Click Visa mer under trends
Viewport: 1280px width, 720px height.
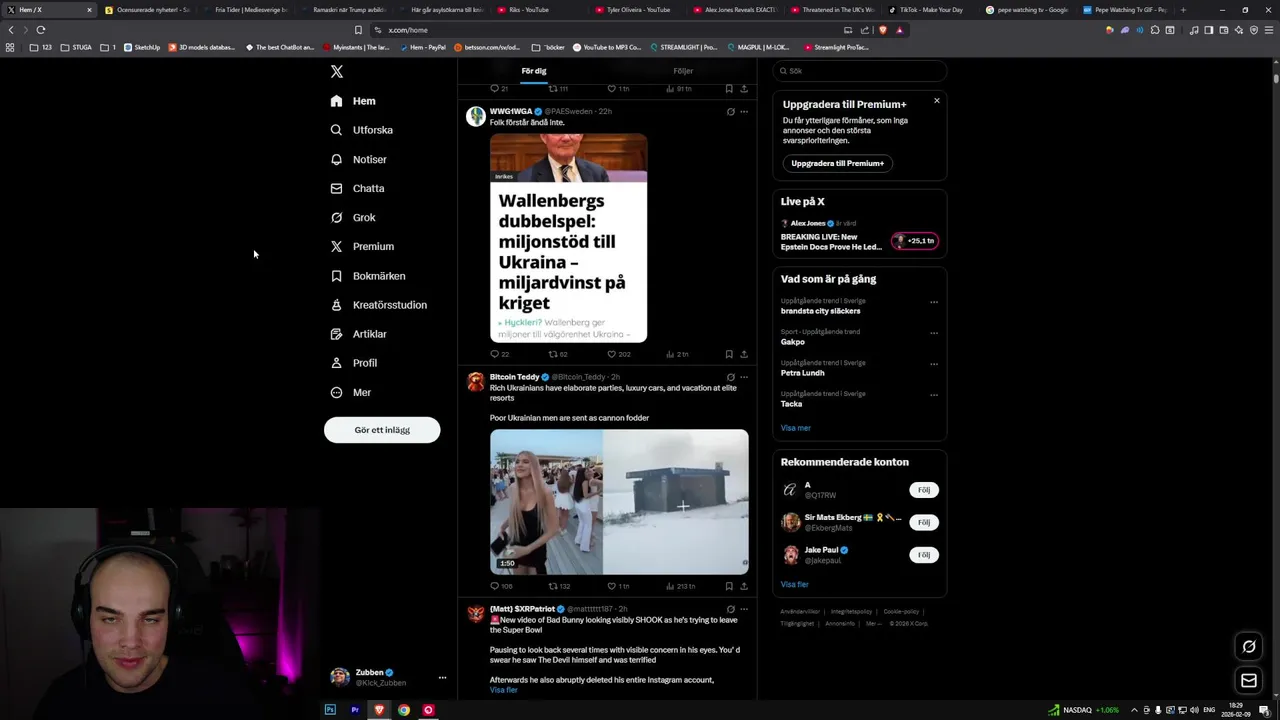(796, 428)
